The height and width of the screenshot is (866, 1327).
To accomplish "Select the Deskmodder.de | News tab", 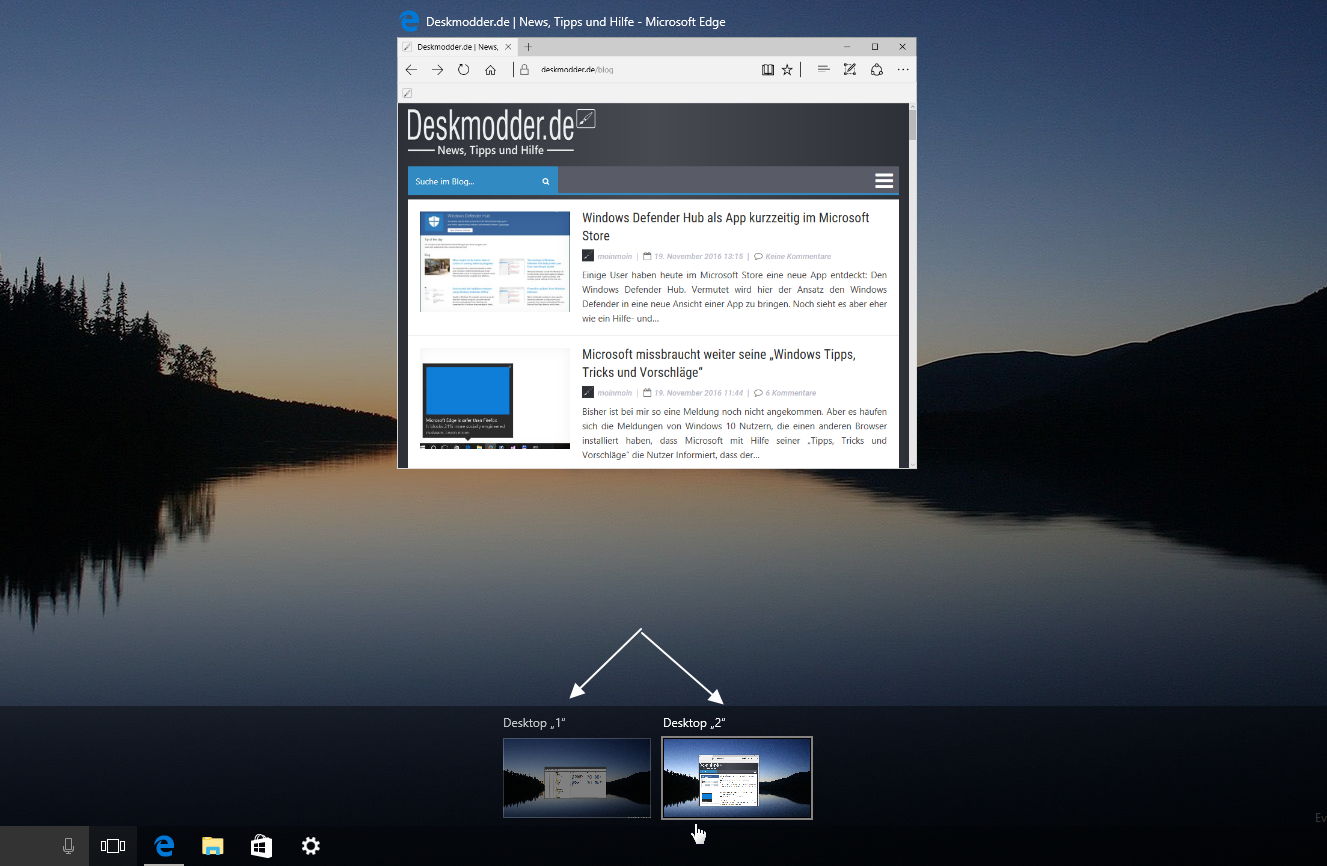I will (x=458, y=47).
